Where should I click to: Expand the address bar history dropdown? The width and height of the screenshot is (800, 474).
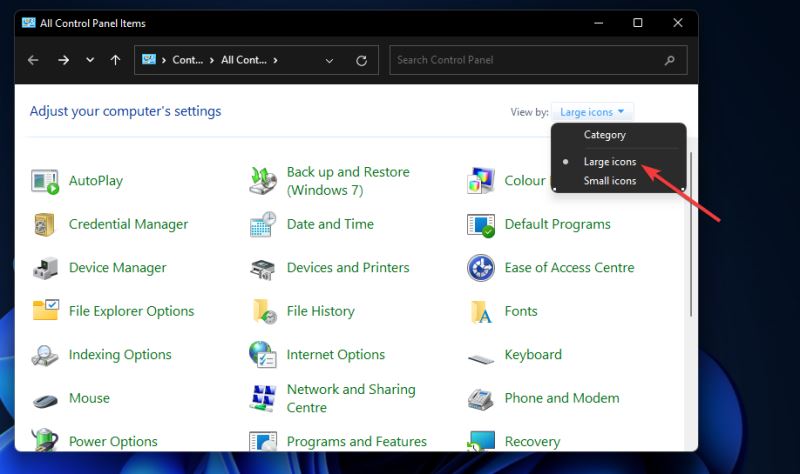point(330,60)
